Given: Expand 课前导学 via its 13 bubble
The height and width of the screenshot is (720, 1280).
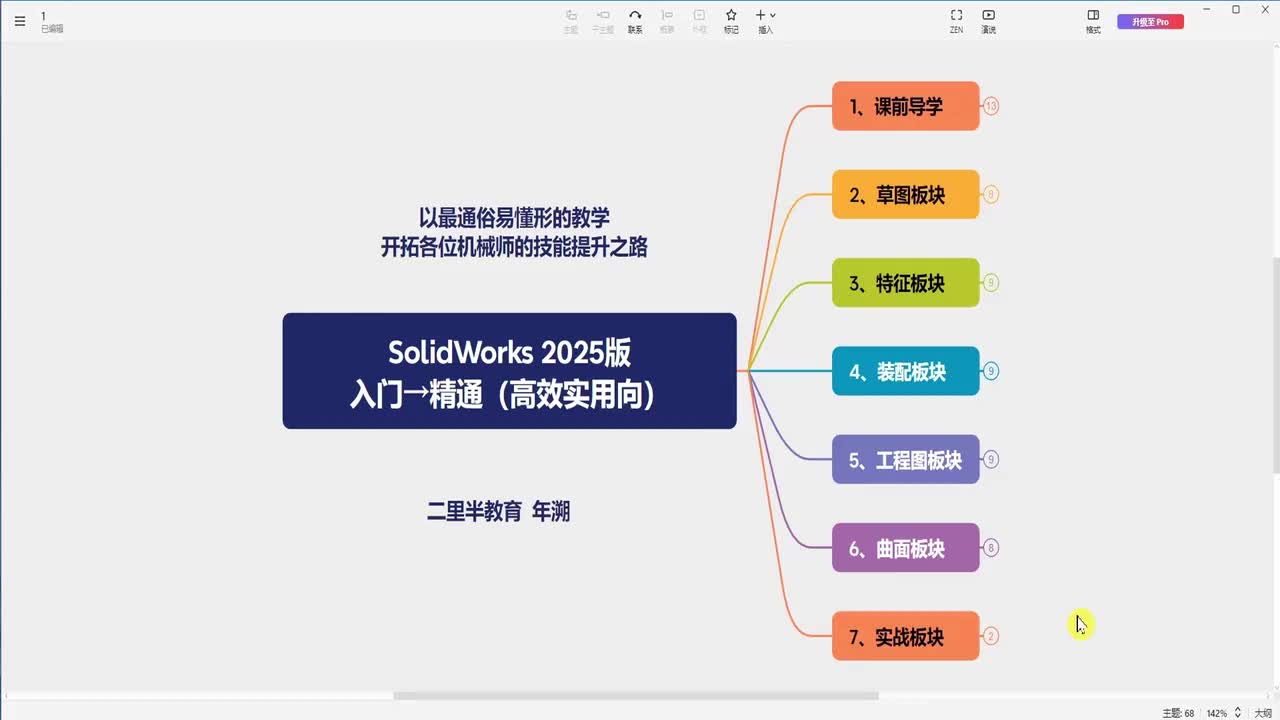Looking at the screenshot, I should point(991,106).
